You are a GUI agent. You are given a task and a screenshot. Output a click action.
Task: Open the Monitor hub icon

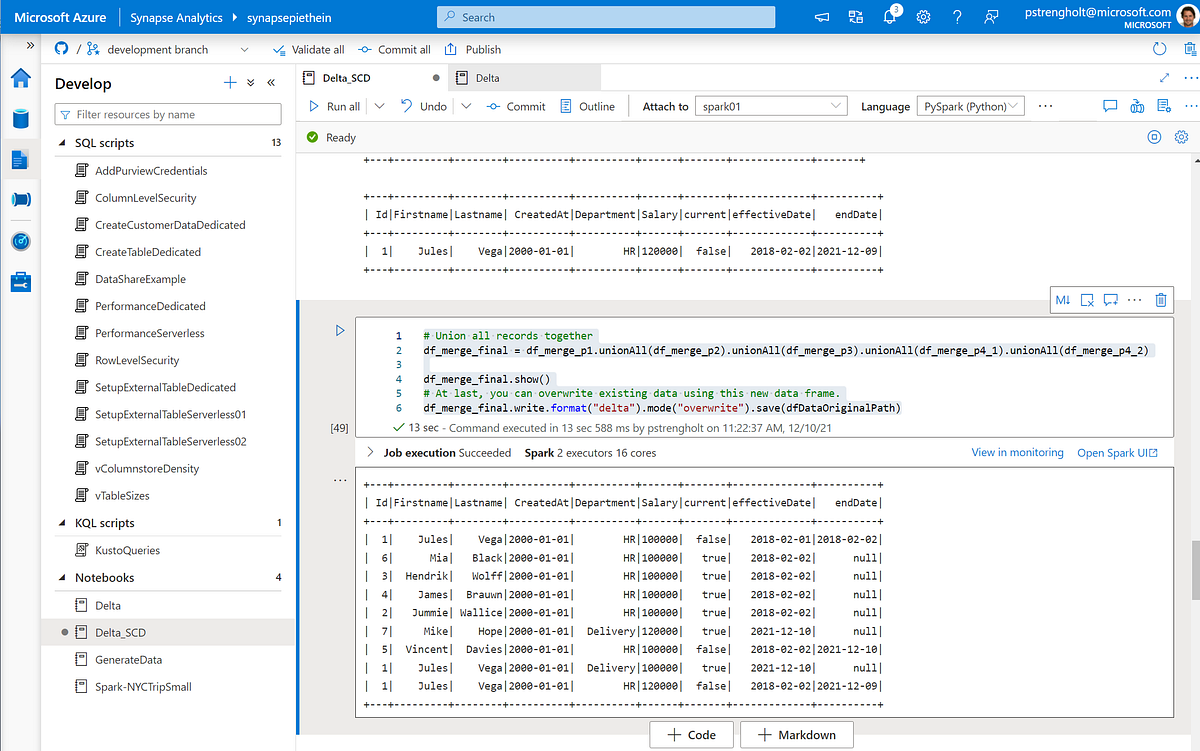(20, 241)
